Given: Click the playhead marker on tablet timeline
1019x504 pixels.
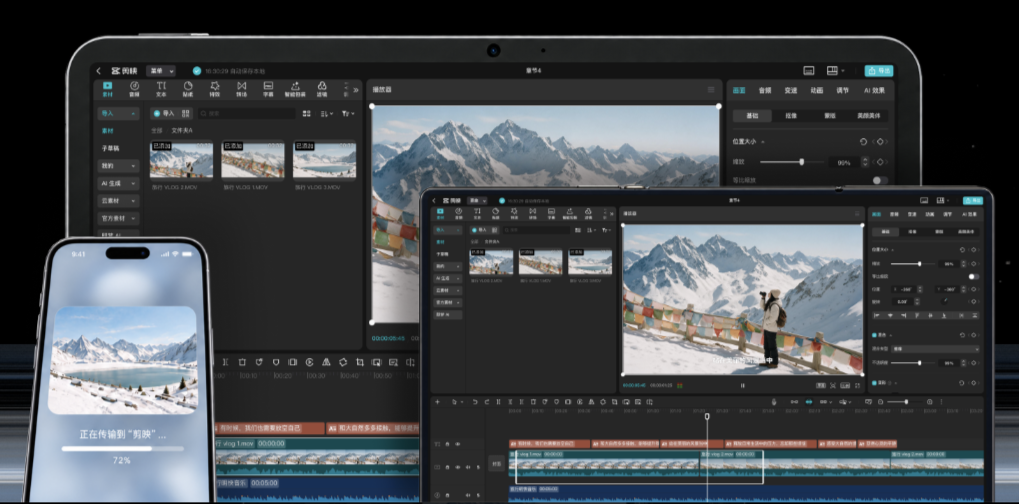Looking at the screenshot, I should pos(707,416).
